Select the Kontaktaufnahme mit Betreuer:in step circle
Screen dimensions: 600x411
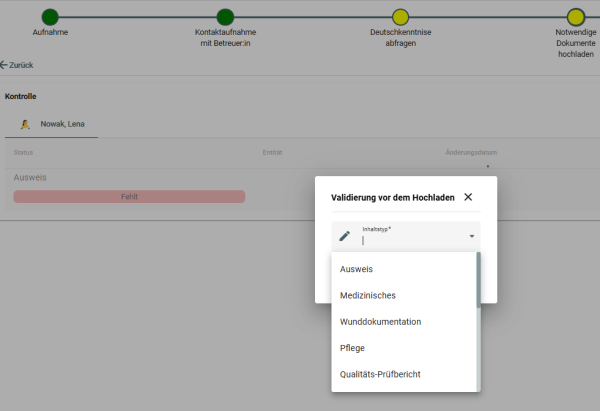click(x=225, y=17)
